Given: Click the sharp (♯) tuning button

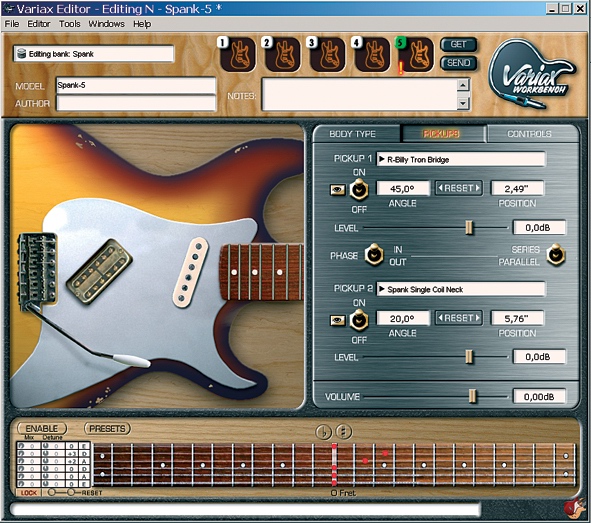Looking at the screenshot, I should 343,432.
